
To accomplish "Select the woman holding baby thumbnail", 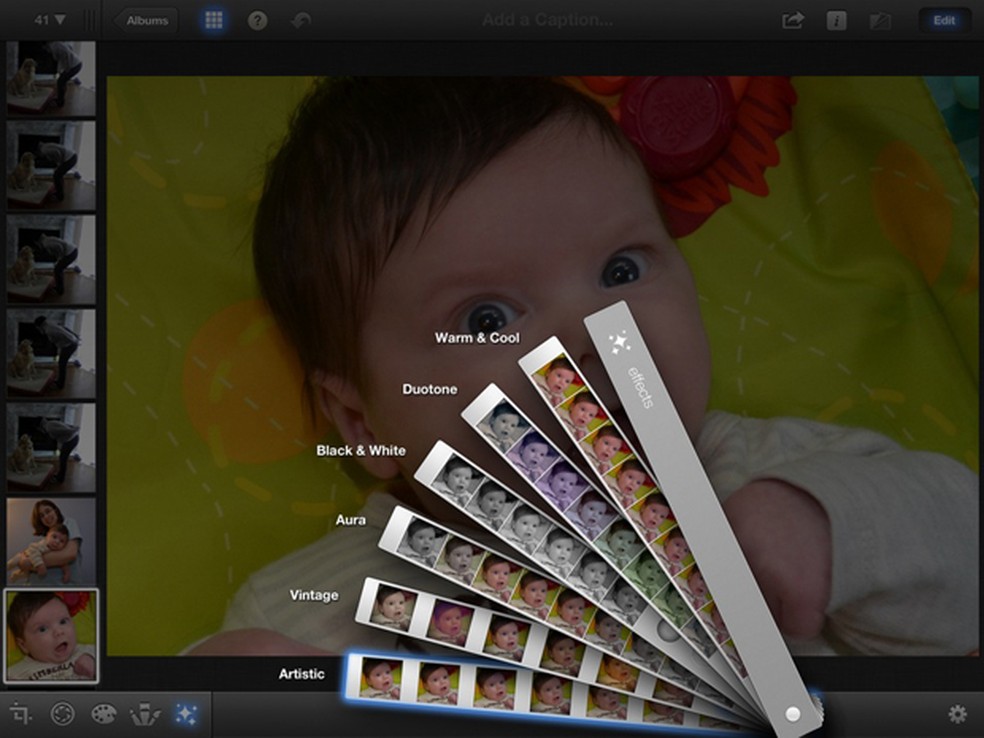I will click(51, 540).
